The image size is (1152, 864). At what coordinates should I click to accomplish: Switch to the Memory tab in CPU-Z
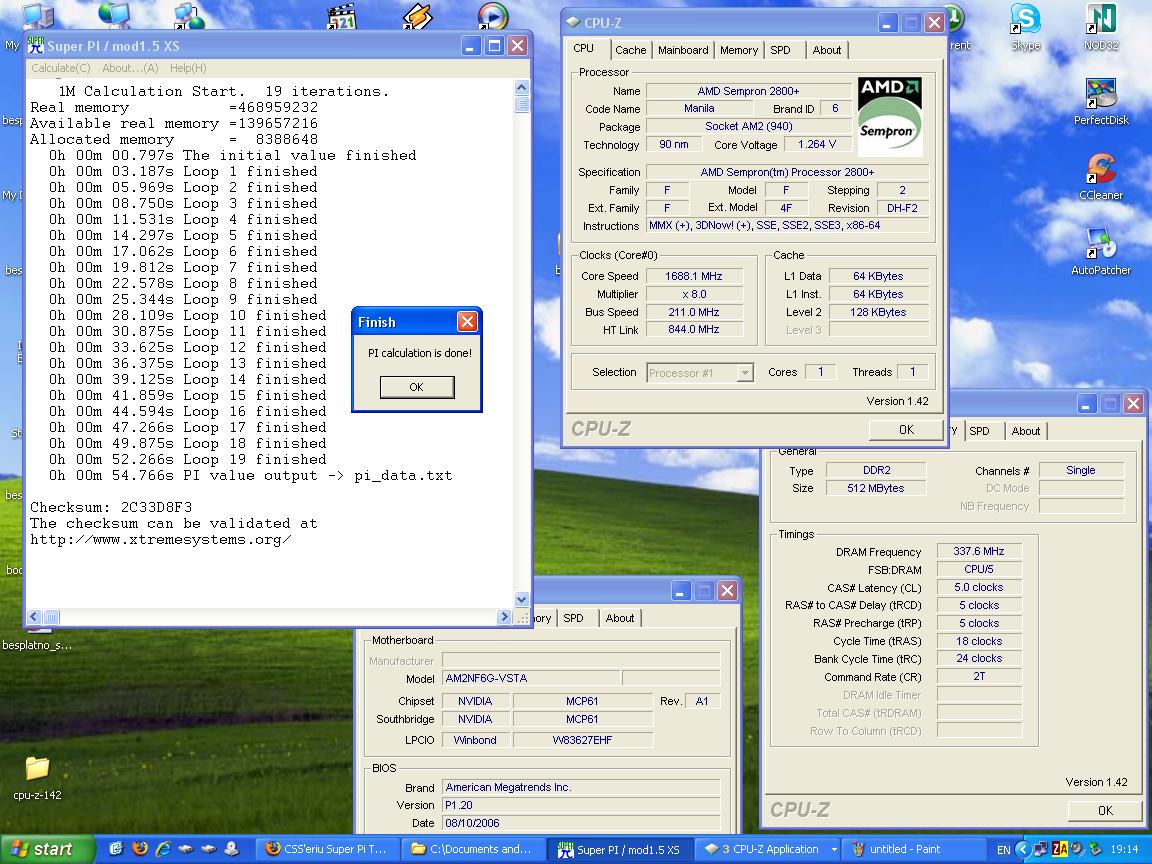(x=738, y=50)
